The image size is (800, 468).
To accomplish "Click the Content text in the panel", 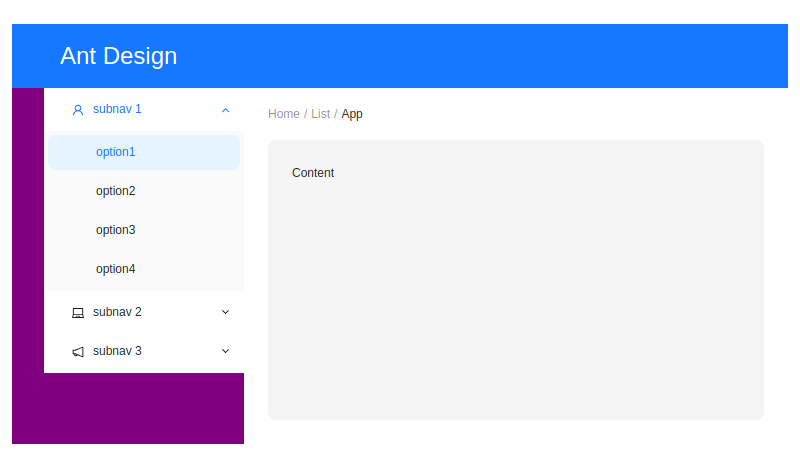I will coord(313,173).
